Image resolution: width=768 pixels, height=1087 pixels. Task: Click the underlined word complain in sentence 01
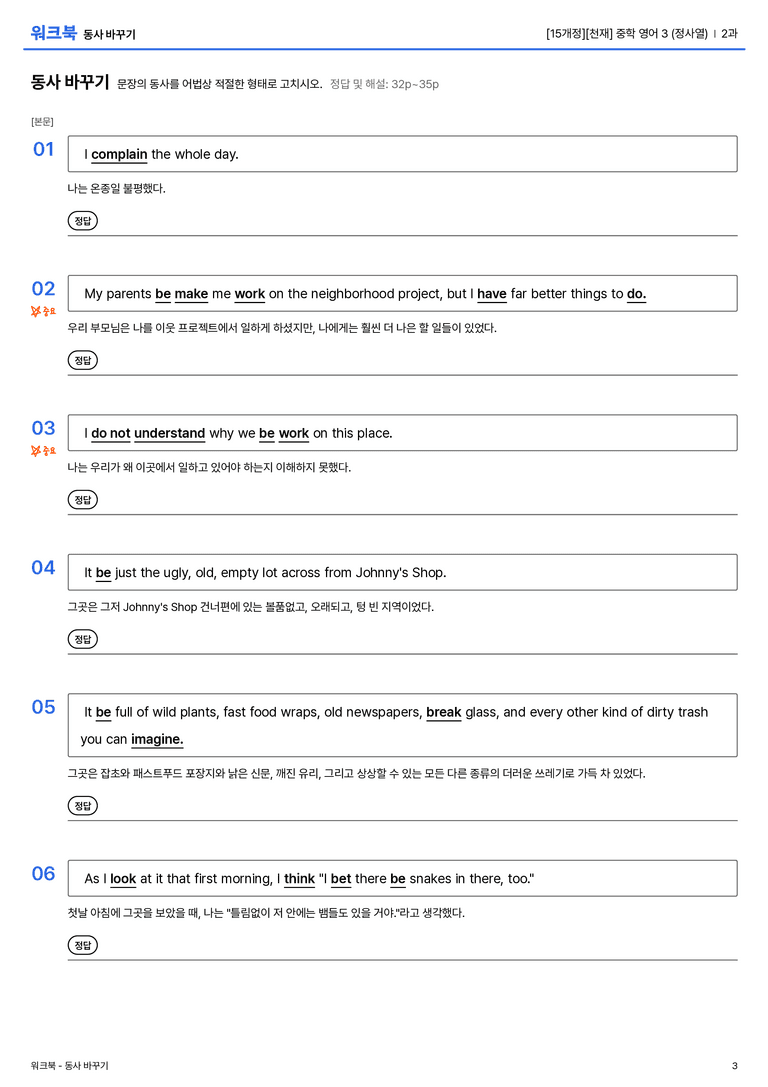119,155
